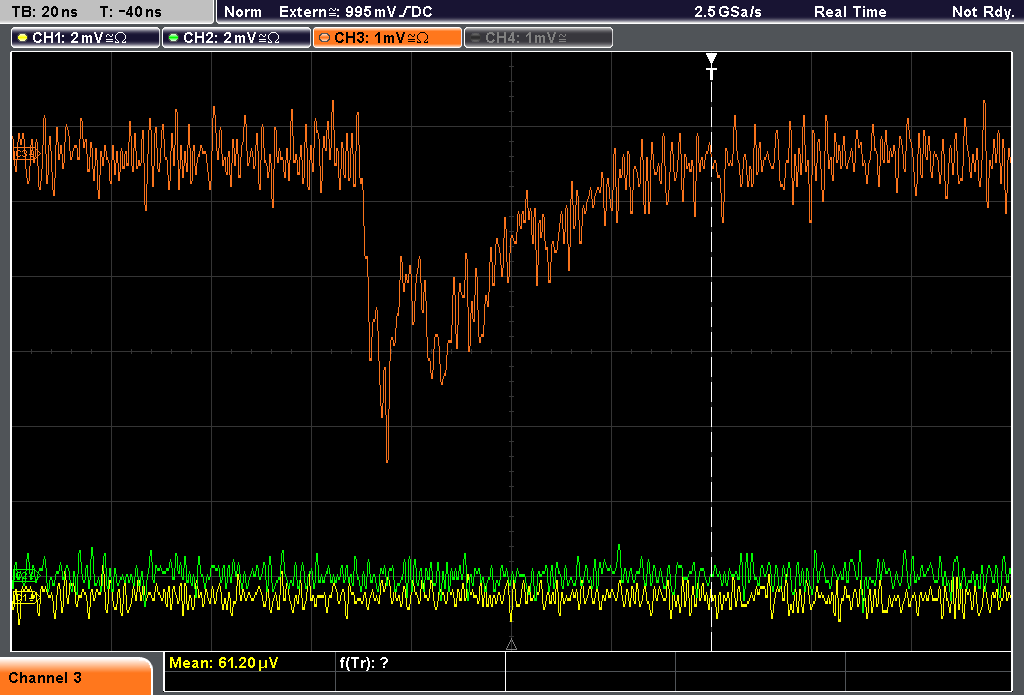This screenshot has width=1024, height=695.
Task: Click the orange ring in CH3 tab
Action: pos(325,38)
